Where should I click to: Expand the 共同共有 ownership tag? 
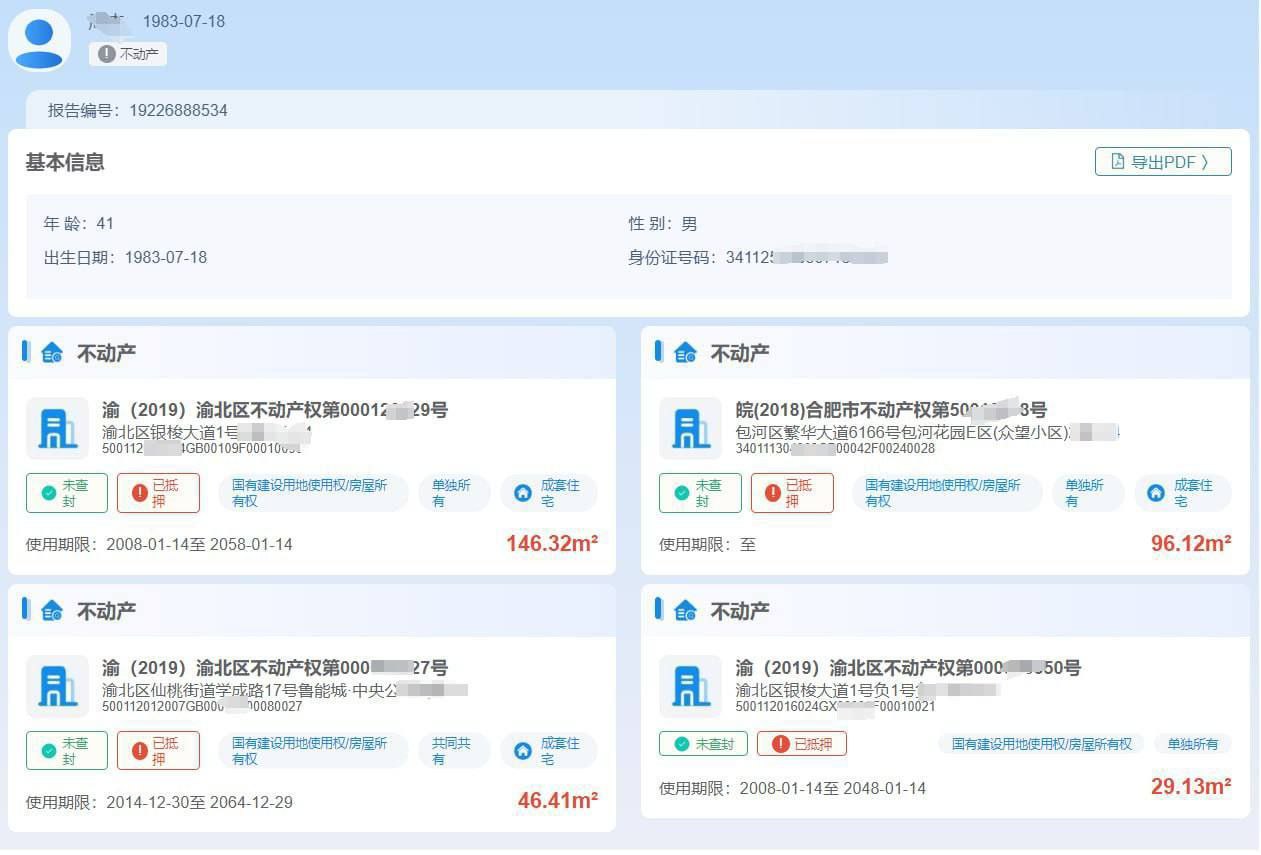click(452, 750)
